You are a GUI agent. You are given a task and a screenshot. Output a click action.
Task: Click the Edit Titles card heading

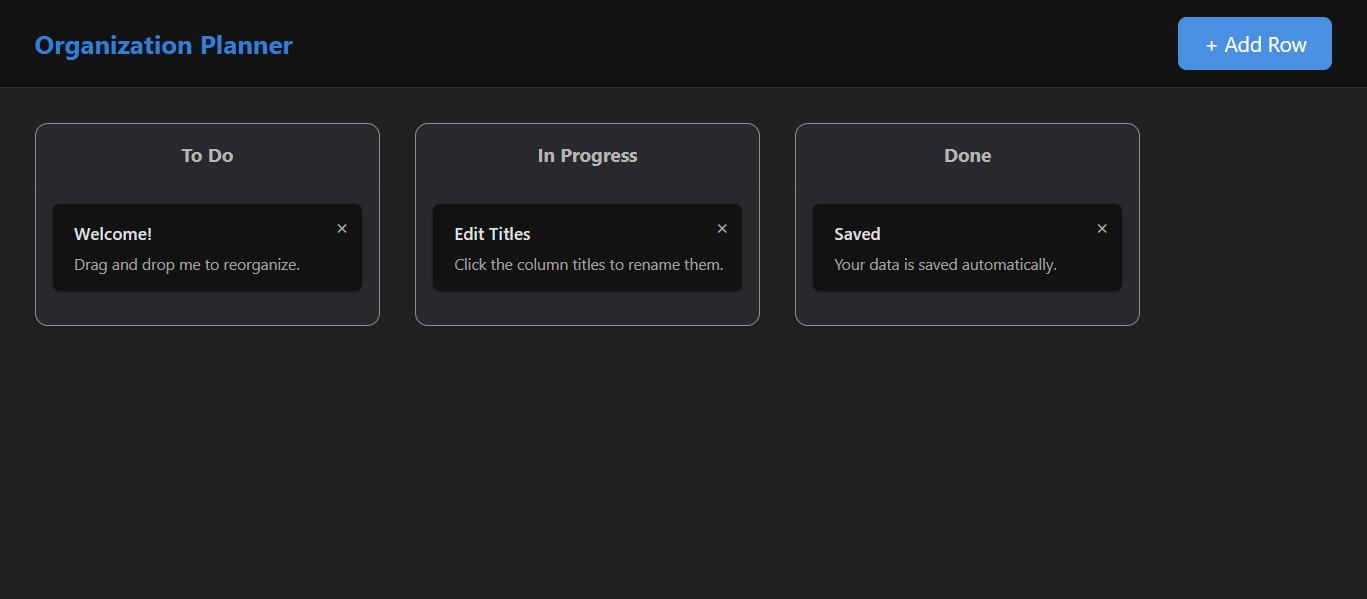492,234
